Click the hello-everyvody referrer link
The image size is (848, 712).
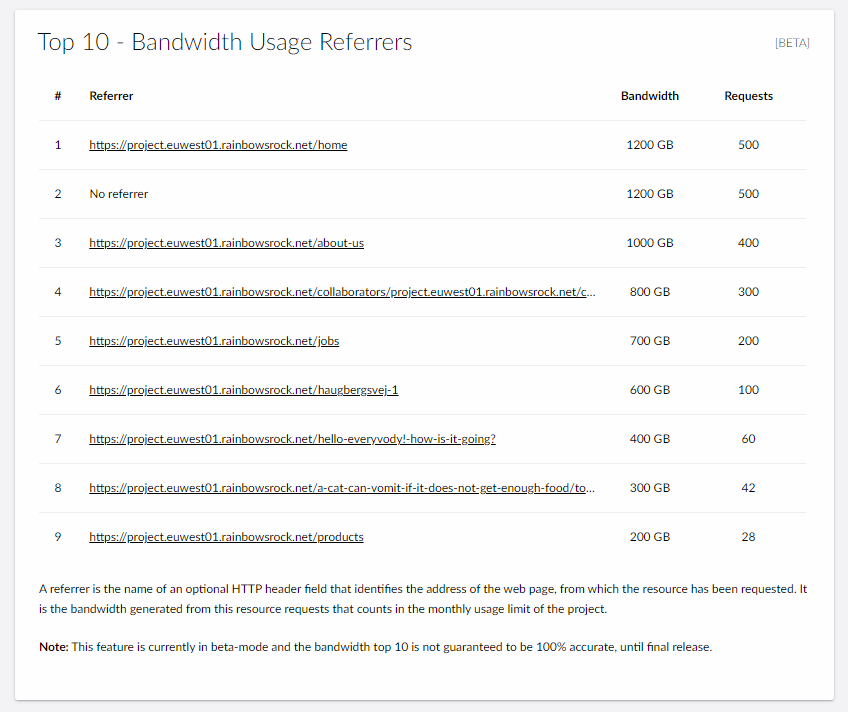(292, 439)
